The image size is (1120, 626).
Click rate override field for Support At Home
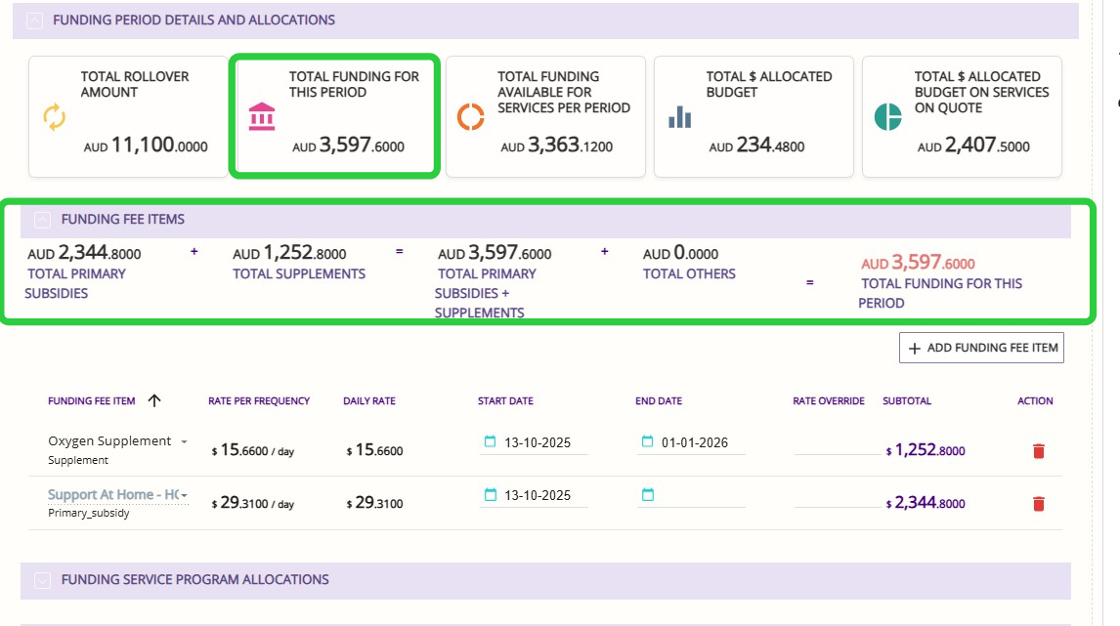click(837, 497)
